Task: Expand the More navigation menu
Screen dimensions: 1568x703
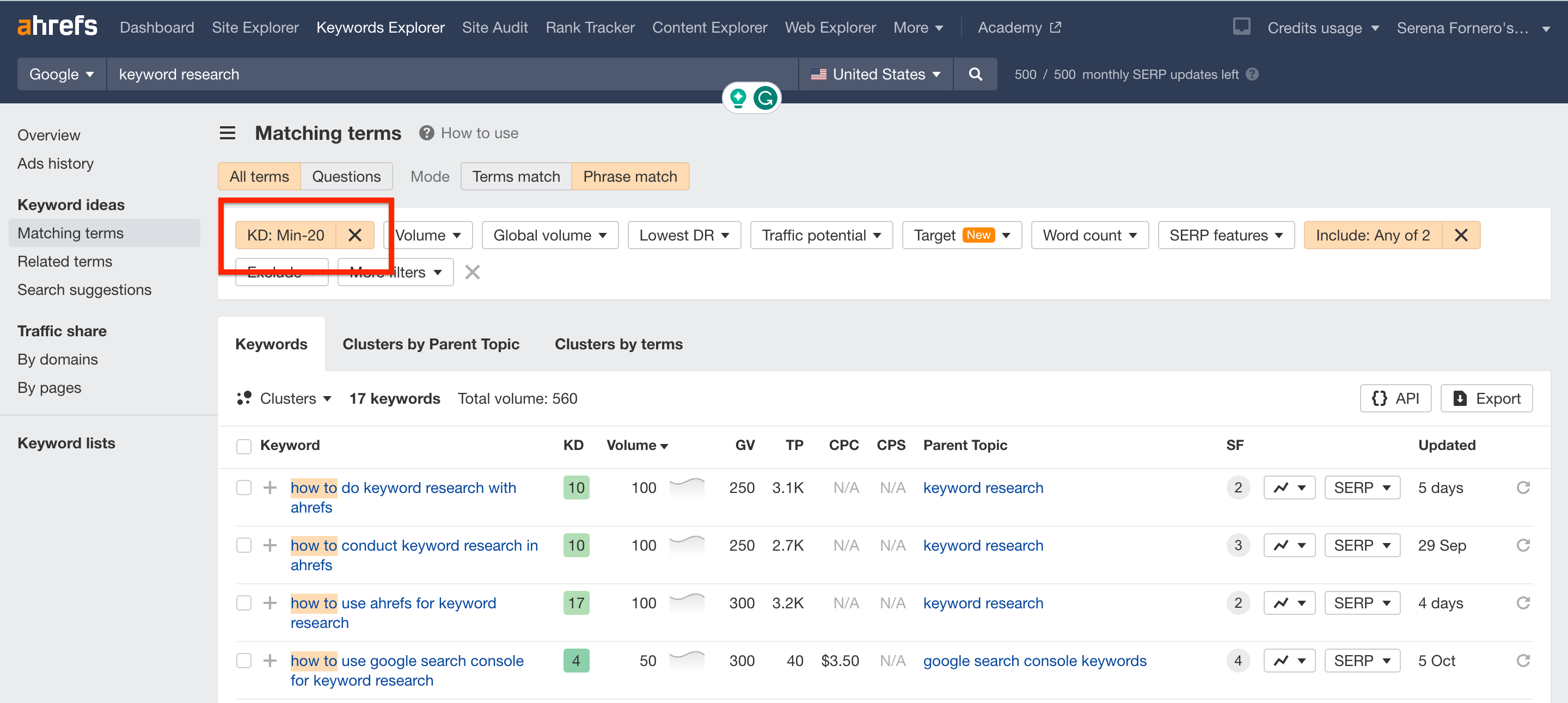Action: click(918, 27)
